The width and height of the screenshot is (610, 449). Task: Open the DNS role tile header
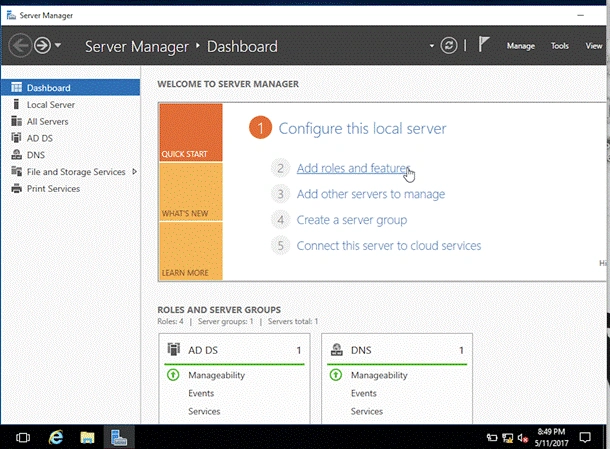pos(397,350)
